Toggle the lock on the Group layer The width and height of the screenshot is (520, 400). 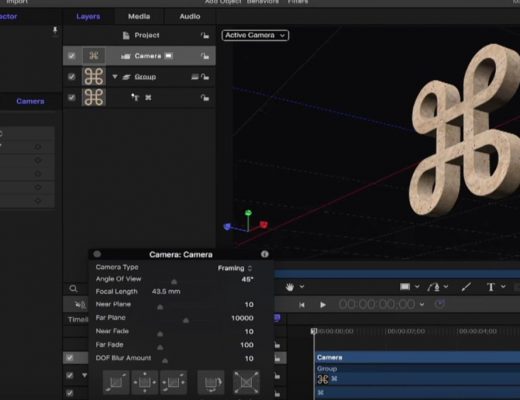click(x=205, y=77)
